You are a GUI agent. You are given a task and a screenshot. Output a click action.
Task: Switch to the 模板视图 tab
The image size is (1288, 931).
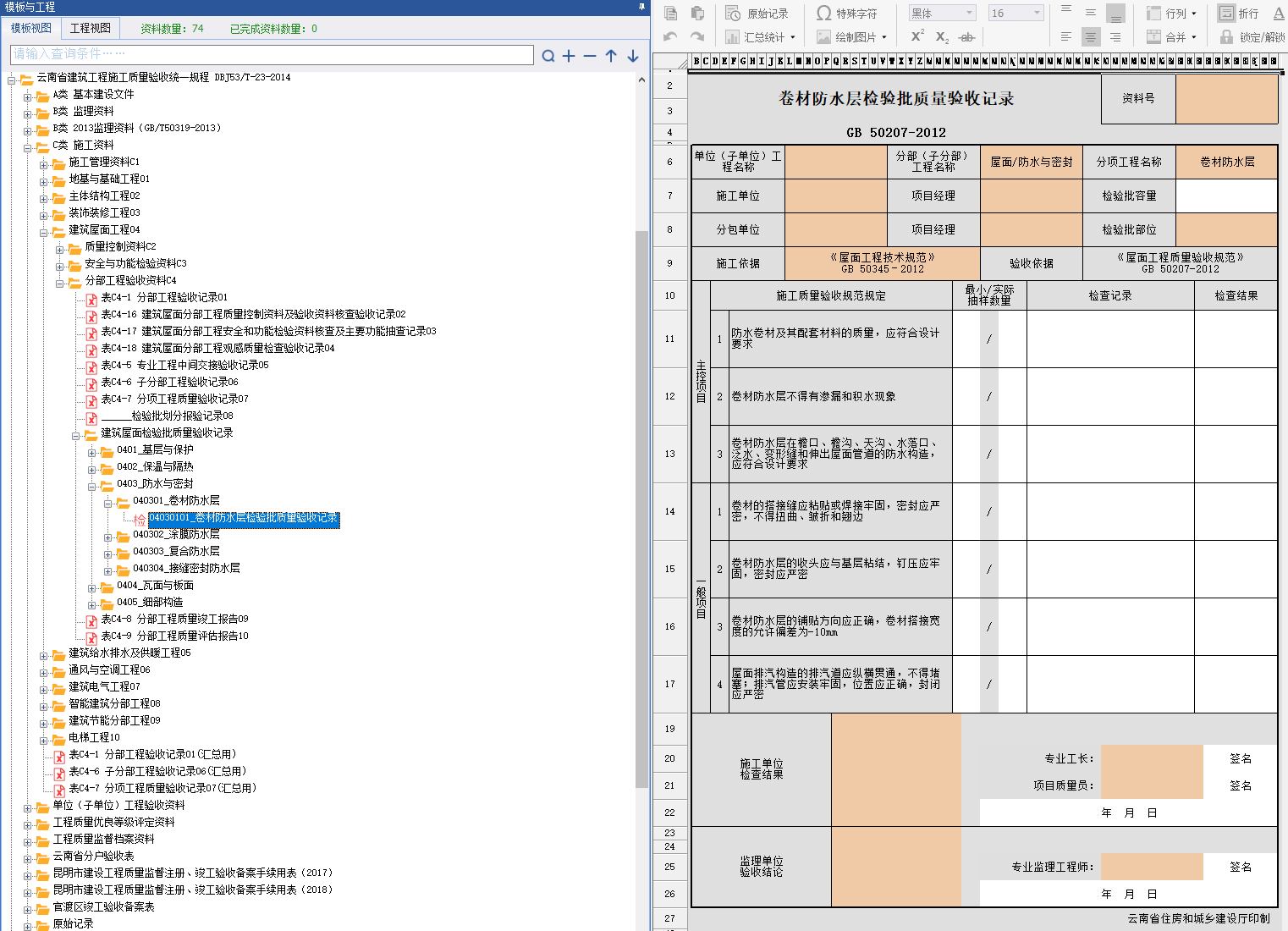[31, 28]
